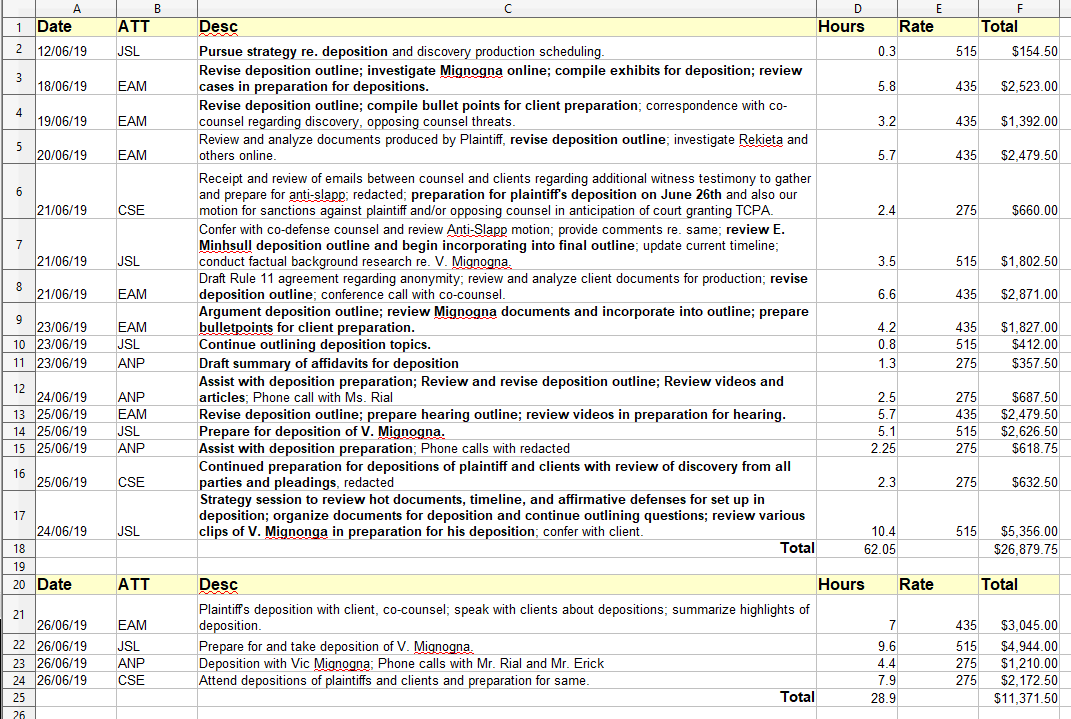Select the hours cell '7.9'
Screen dimensions: 1071x719
tap(857, 681)
